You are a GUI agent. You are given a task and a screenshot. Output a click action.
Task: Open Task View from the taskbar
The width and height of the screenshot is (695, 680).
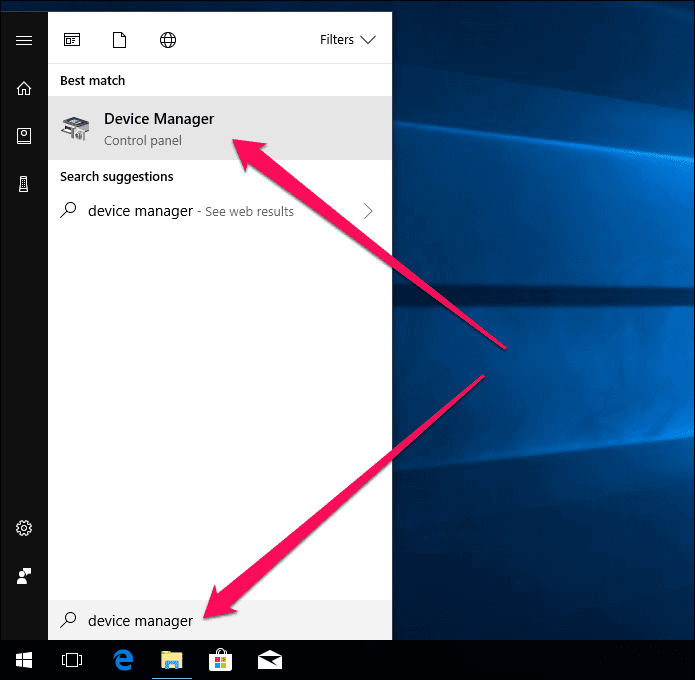[x=72, y=660]
